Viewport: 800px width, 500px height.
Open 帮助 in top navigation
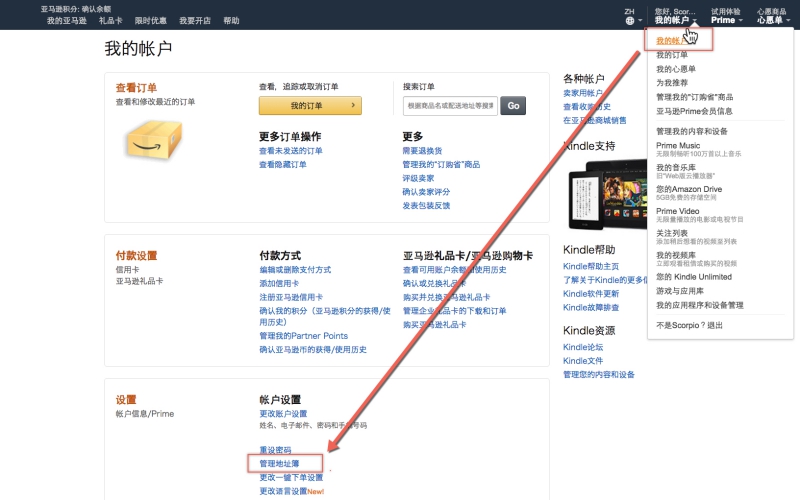pos(231,20)
